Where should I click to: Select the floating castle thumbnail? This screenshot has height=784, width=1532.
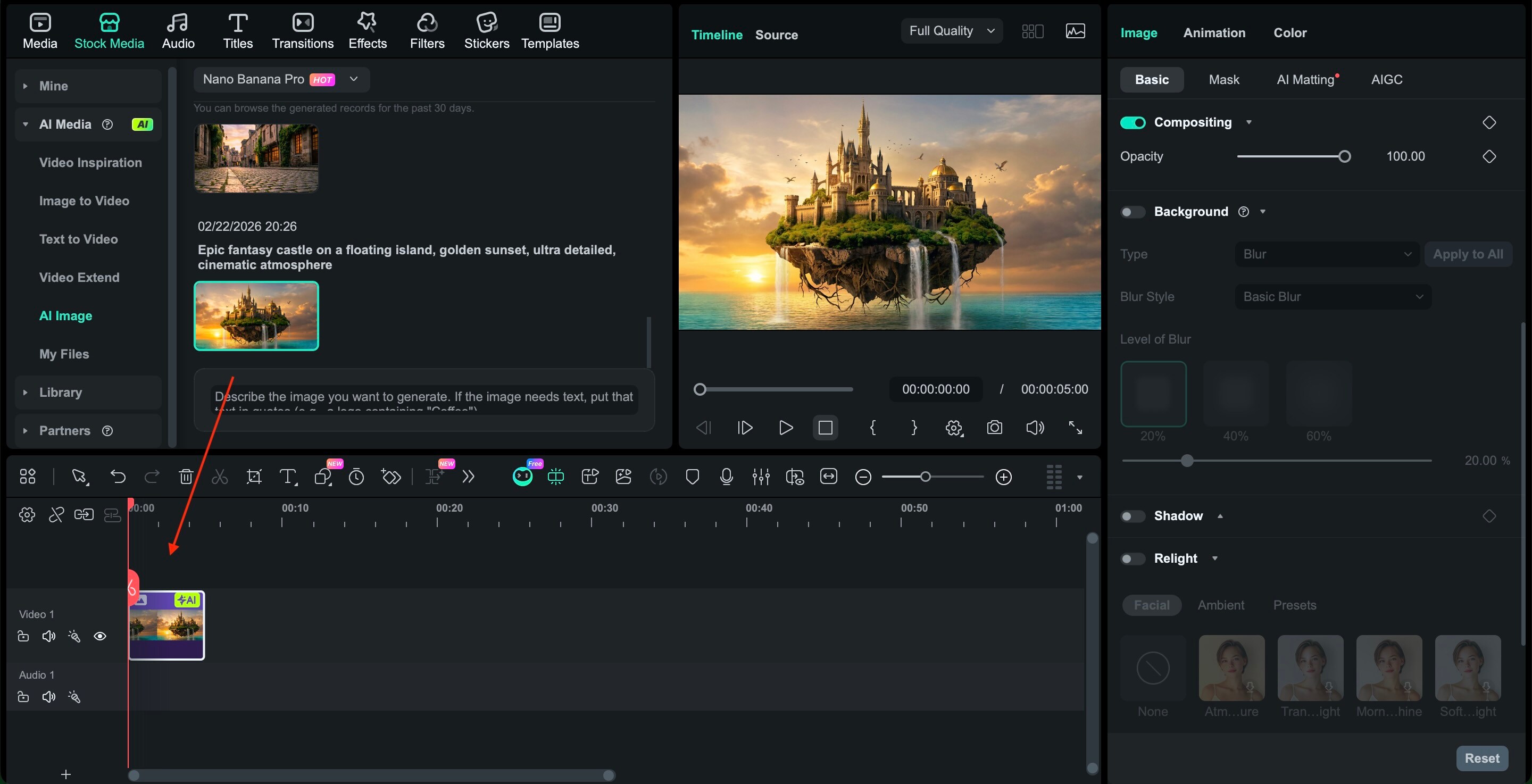pyautogui.click(x=256, y=316)
